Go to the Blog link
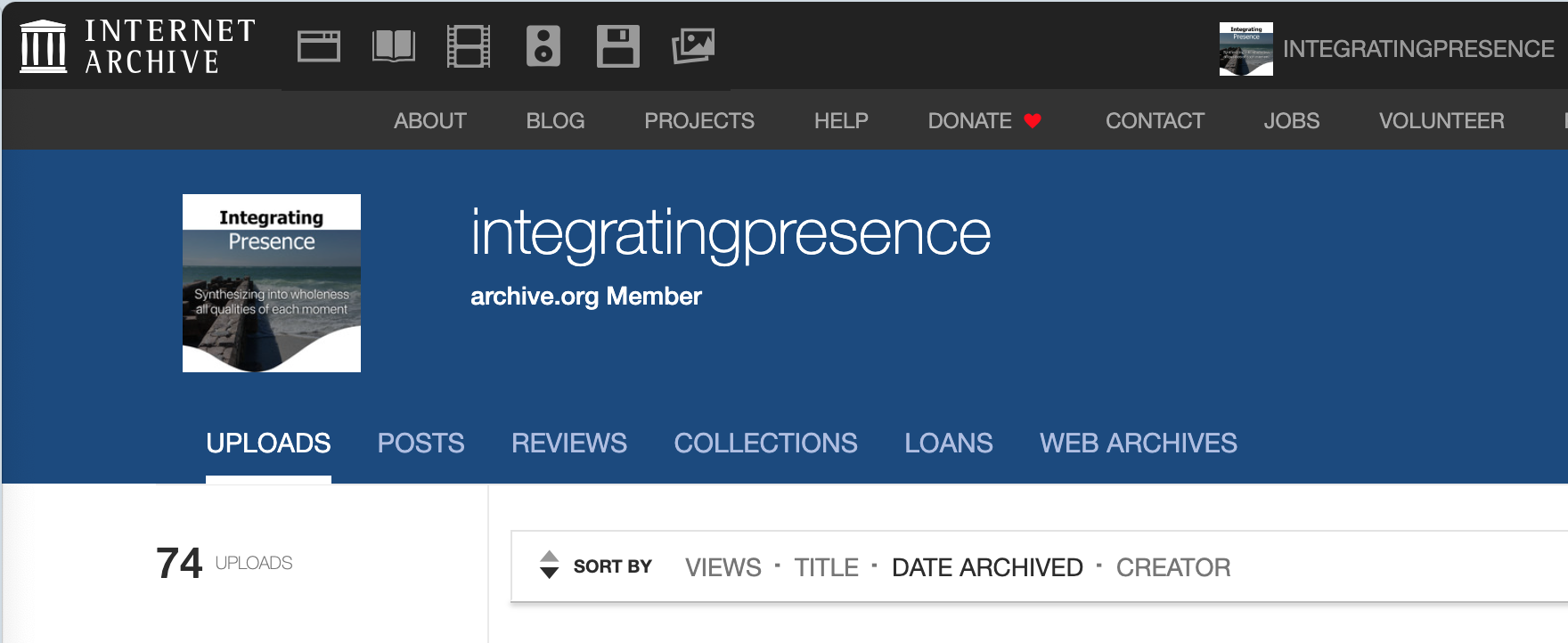This screenshot has width=1568, height=643. [555, 121]
